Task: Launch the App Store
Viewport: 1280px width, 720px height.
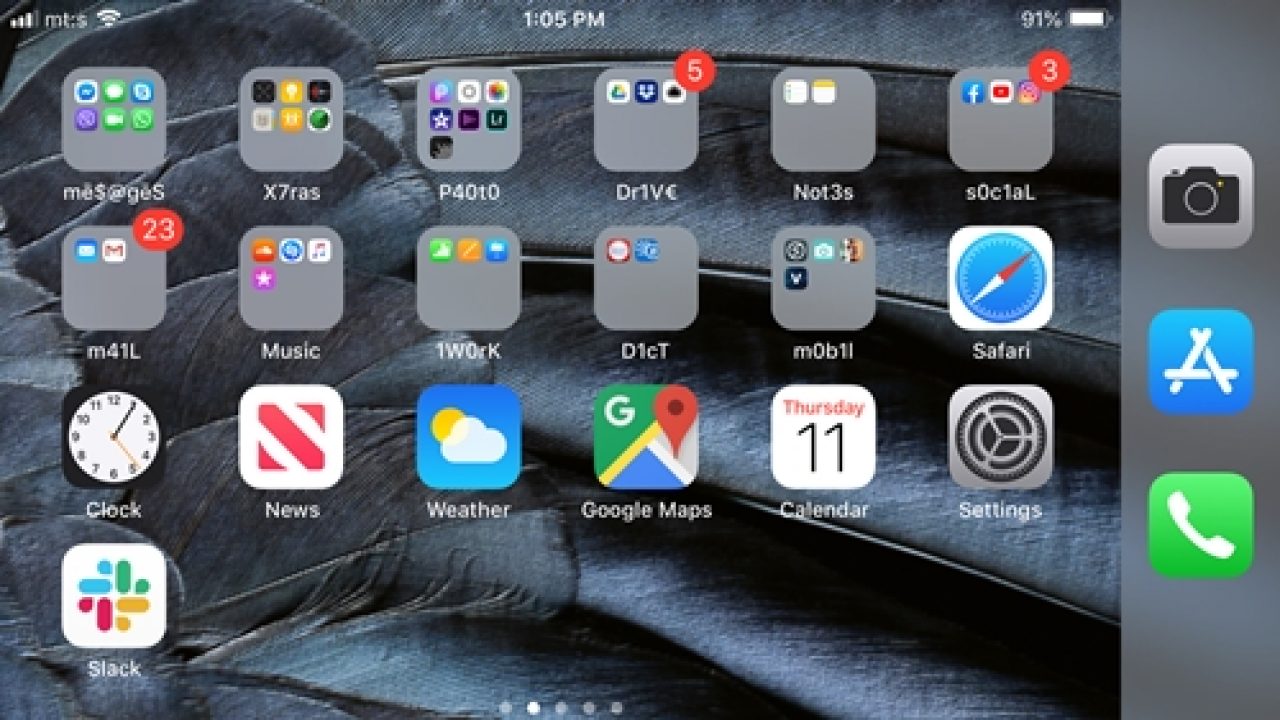Action: tap(1200, 360)
